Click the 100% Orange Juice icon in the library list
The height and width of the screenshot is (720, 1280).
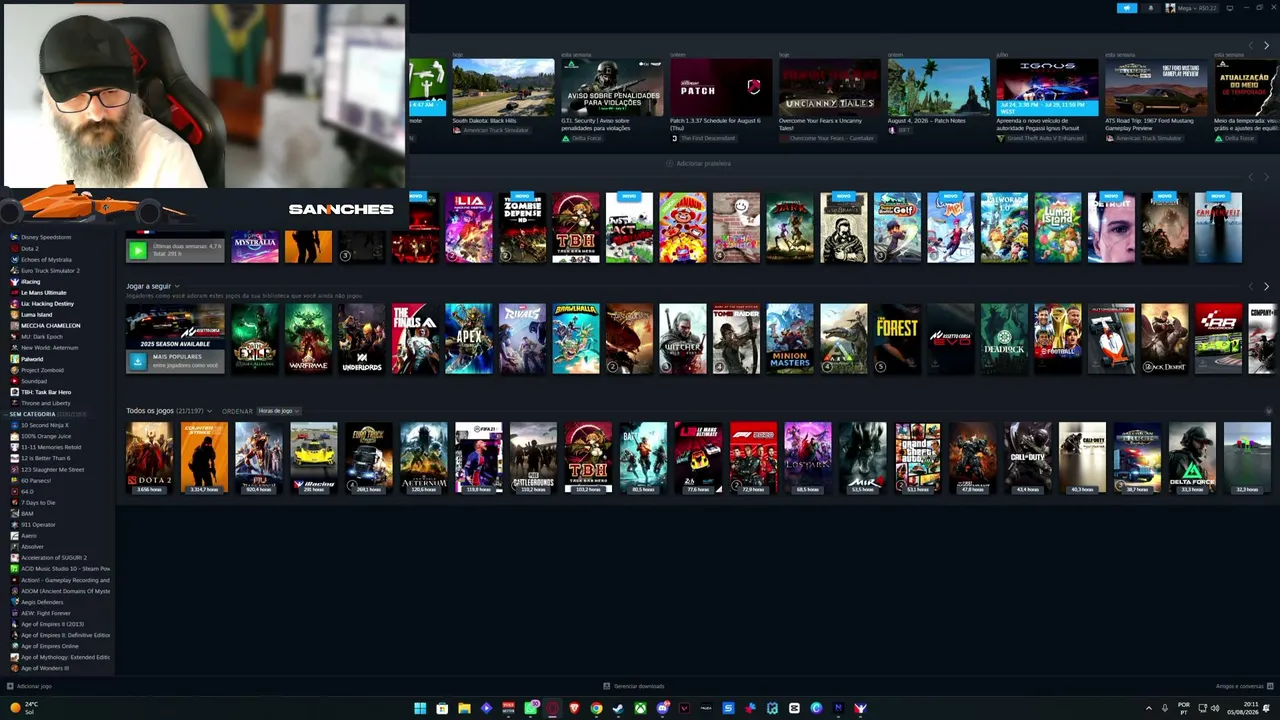(14, 436)
